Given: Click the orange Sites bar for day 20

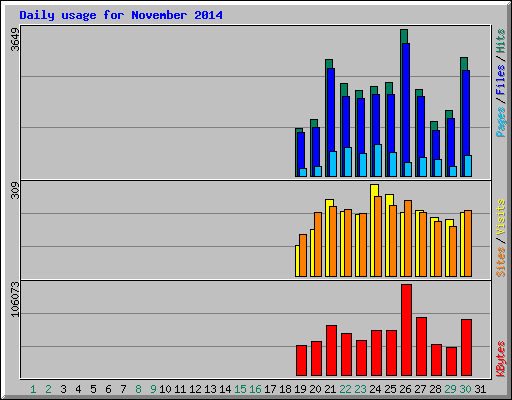Looking at the screenshot, I should point(318,244).
